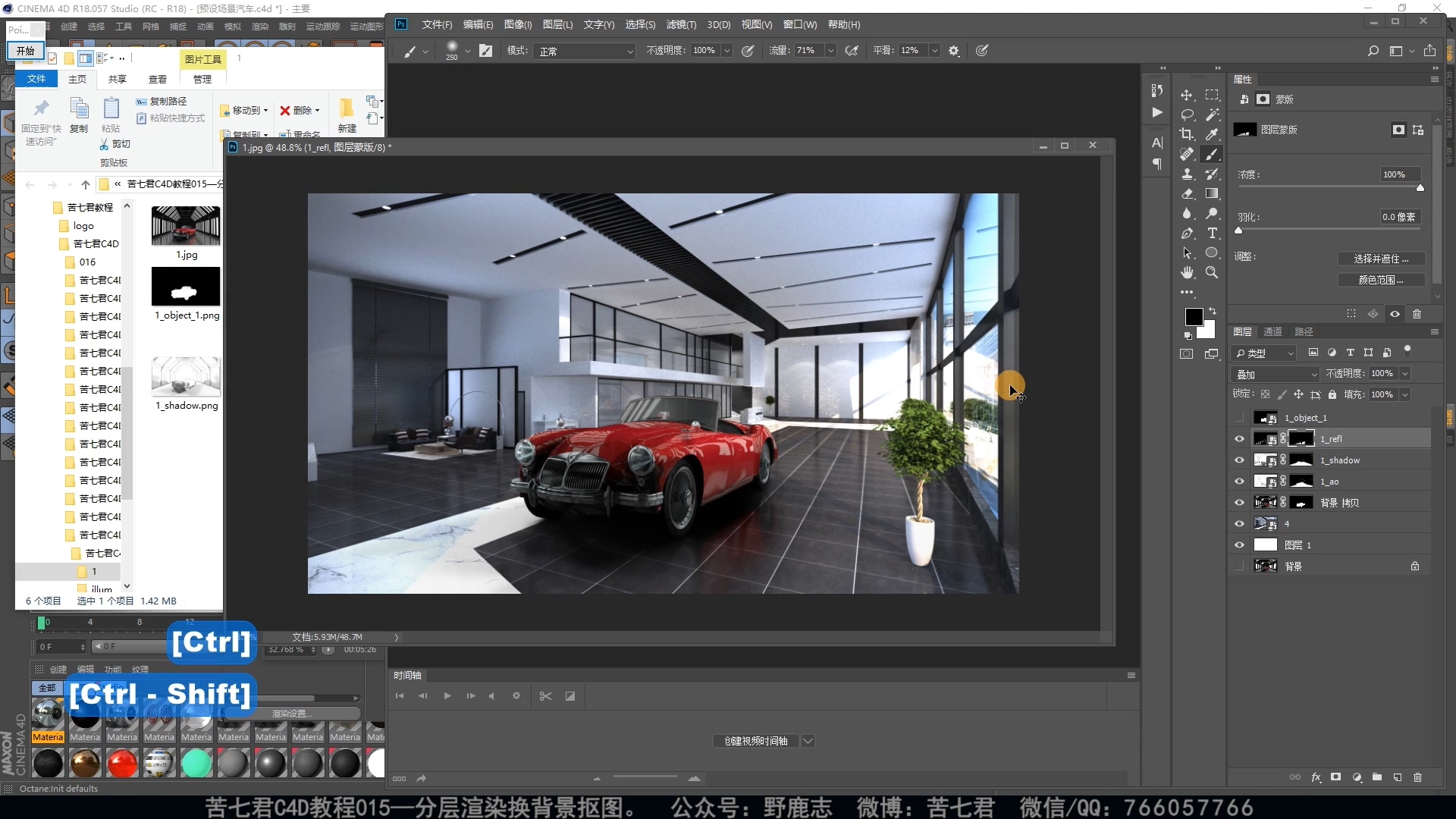1456x819 pixels.
Task: Select the Eraser tool
Action: point(1187,193)
